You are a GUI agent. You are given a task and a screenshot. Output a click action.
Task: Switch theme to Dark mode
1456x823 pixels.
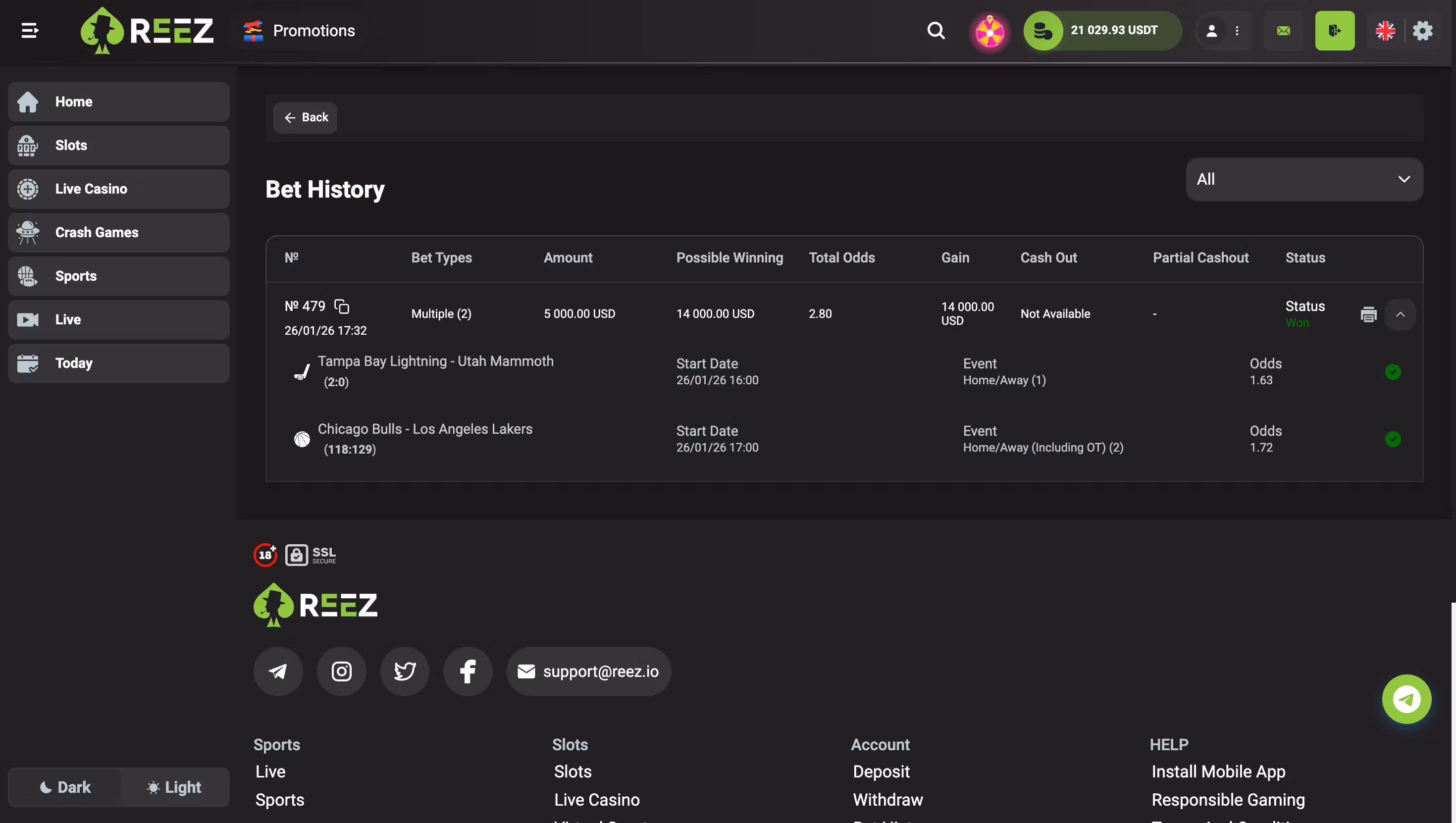65,787
